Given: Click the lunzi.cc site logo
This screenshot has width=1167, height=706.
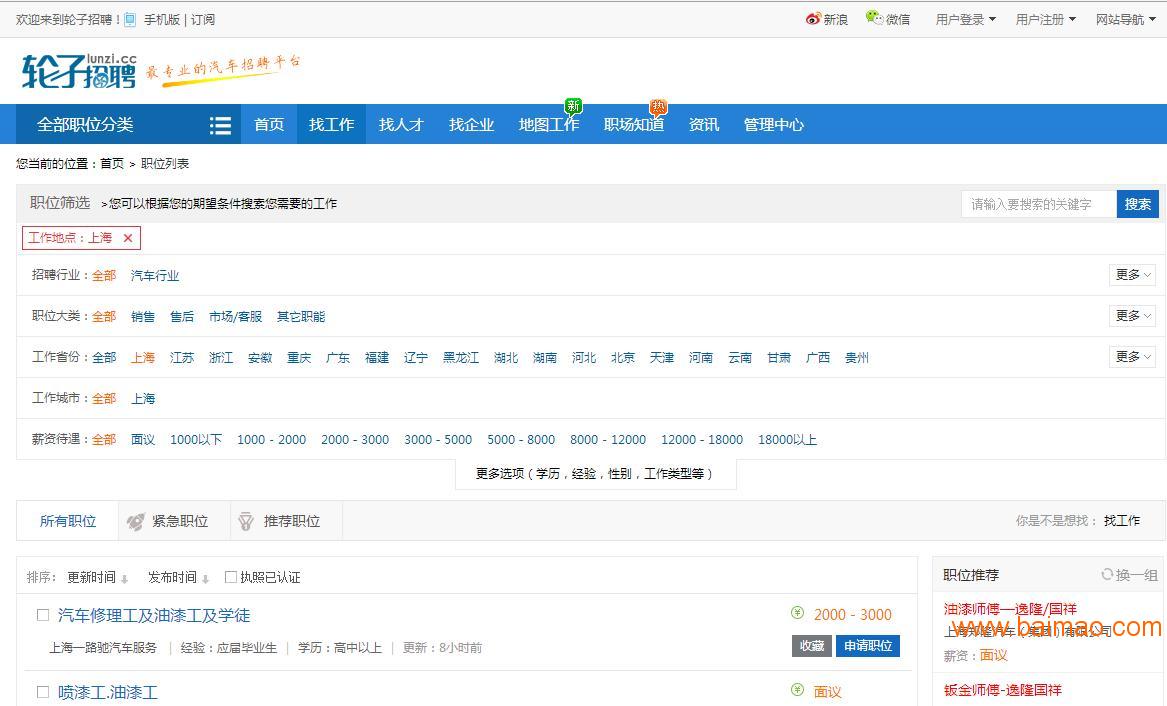Looking at the screenshot, I should point(80,70).
